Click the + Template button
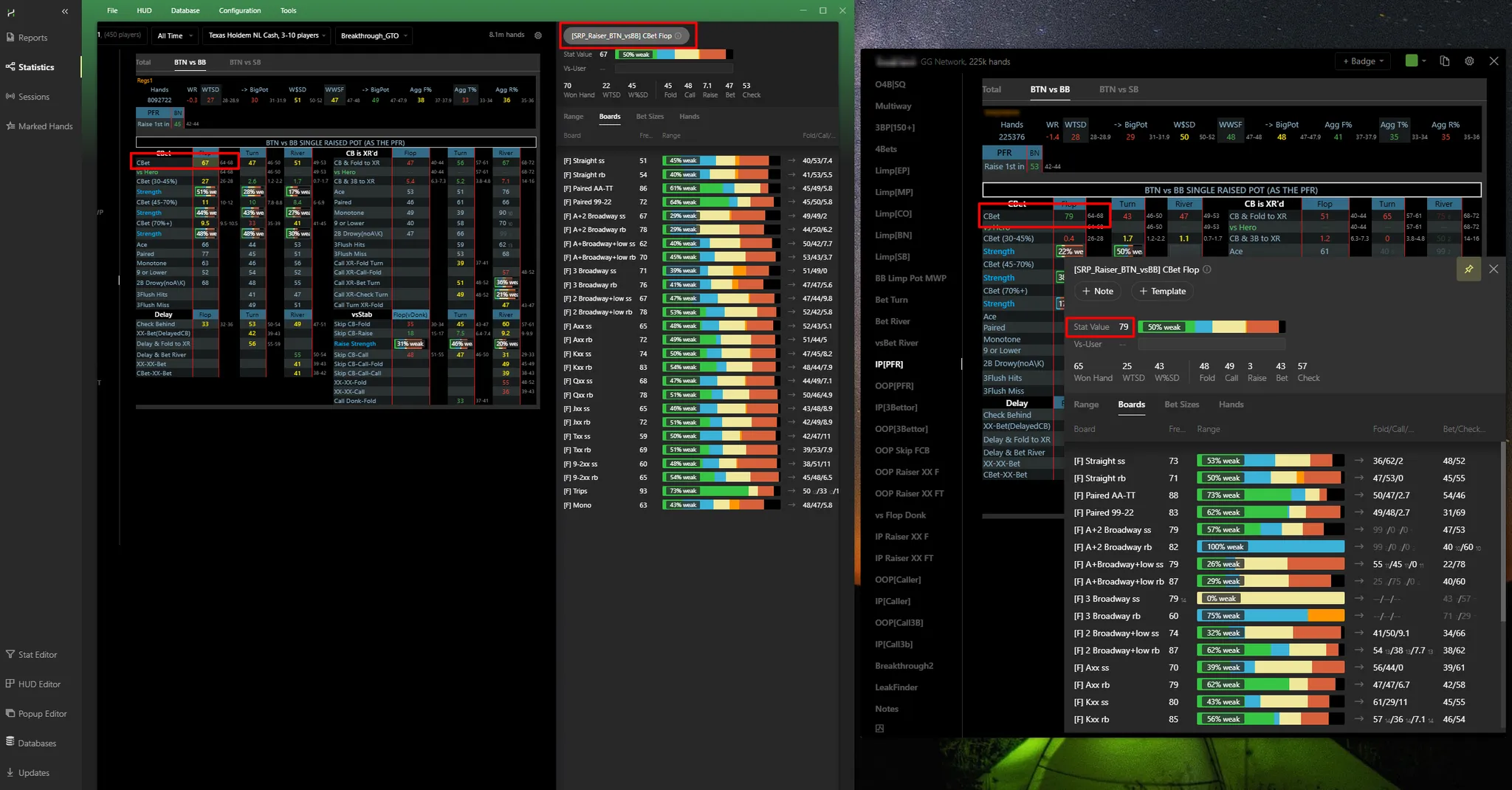This screenshot has height=790, width=1512. pos(1163,292)
